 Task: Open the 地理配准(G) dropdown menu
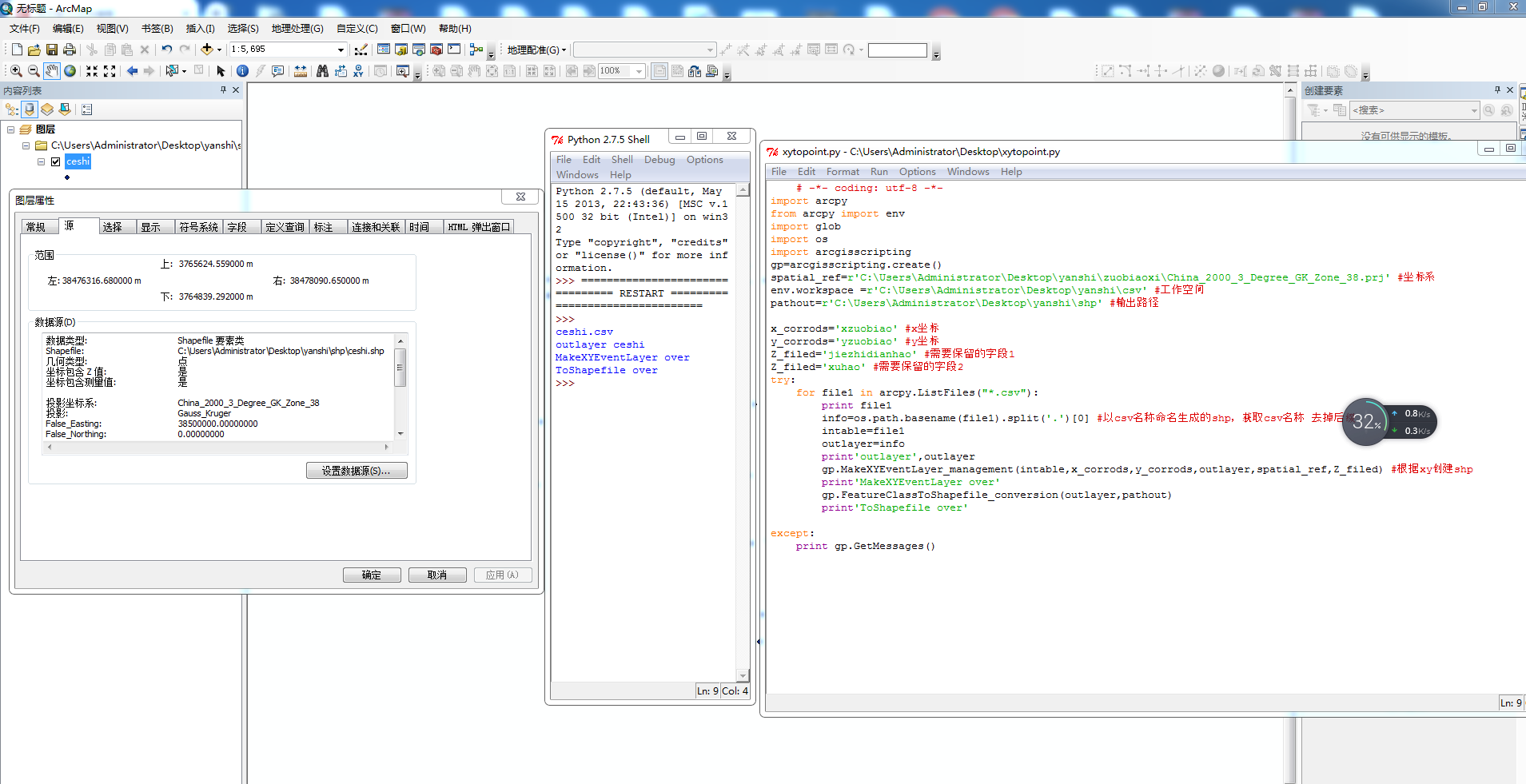click(x=536, y=50)
